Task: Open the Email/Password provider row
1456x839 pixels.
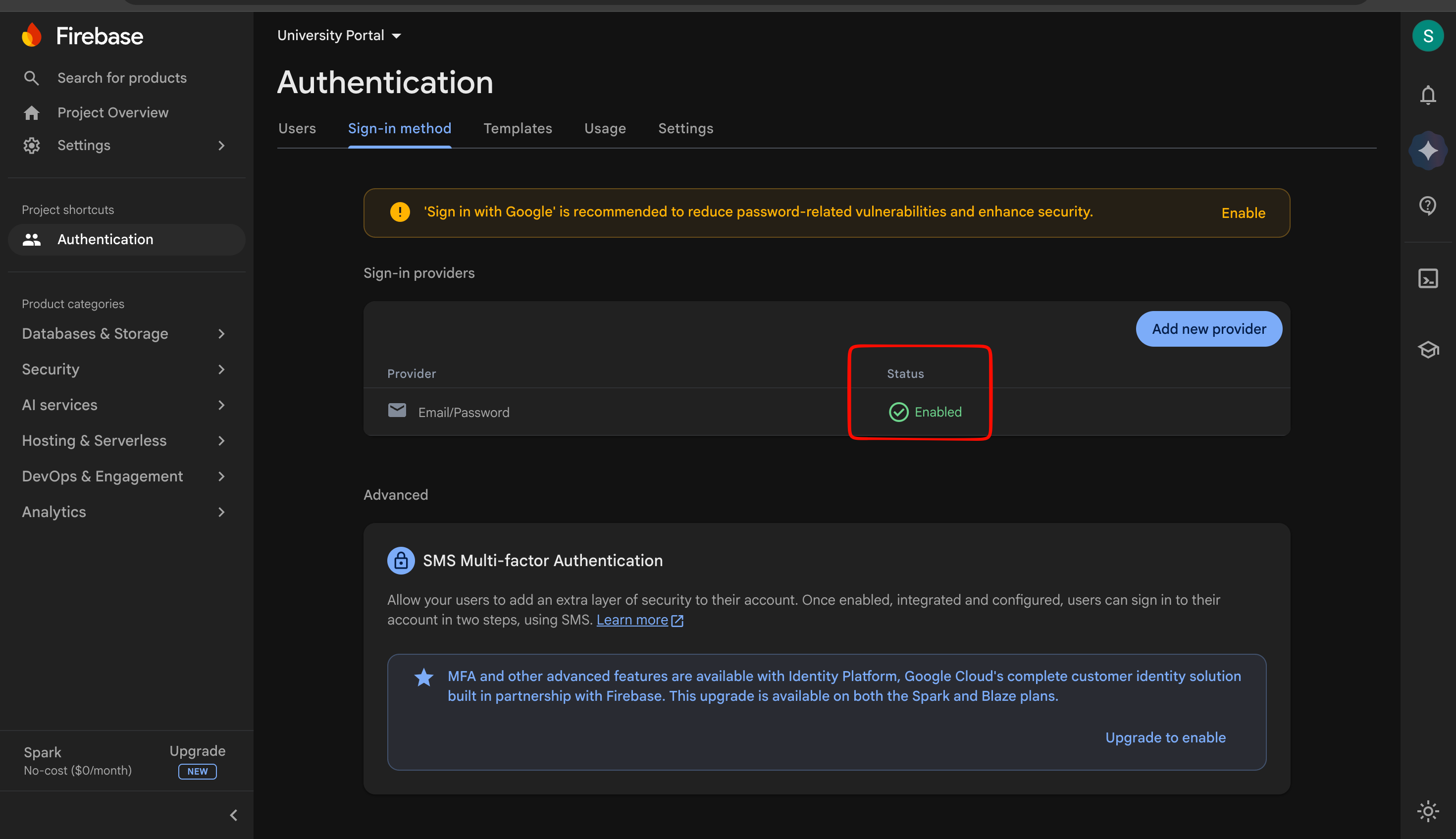Action: (826, 412)
